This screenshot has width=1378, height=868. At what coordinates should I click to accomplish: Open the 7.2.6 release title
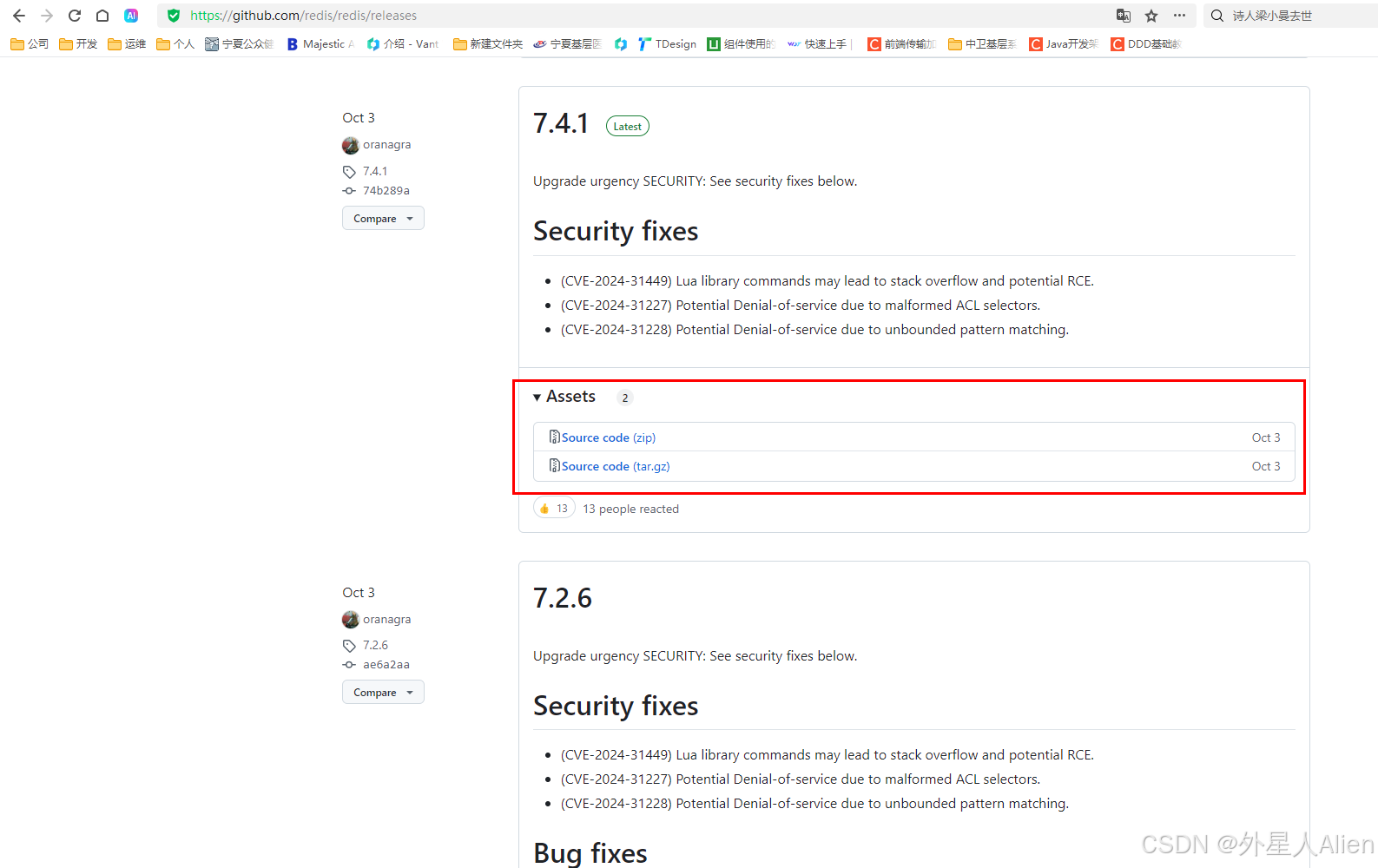pos(563,598)
